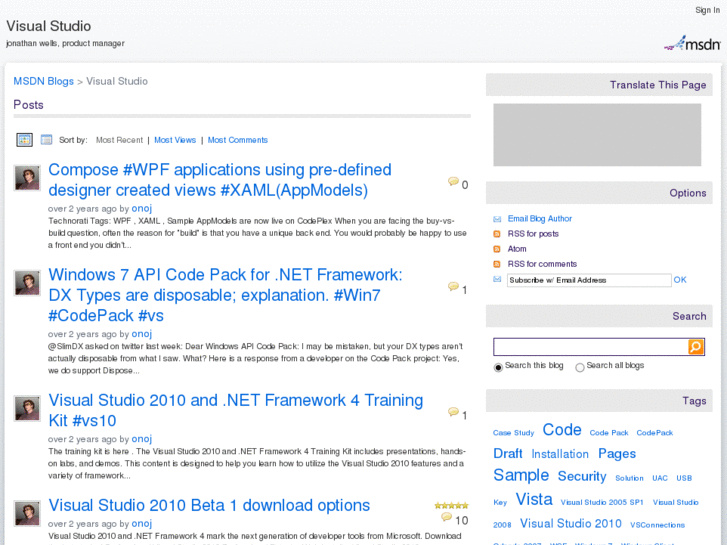
Task: Select the VSConnections tag
Action: (657, 525)
